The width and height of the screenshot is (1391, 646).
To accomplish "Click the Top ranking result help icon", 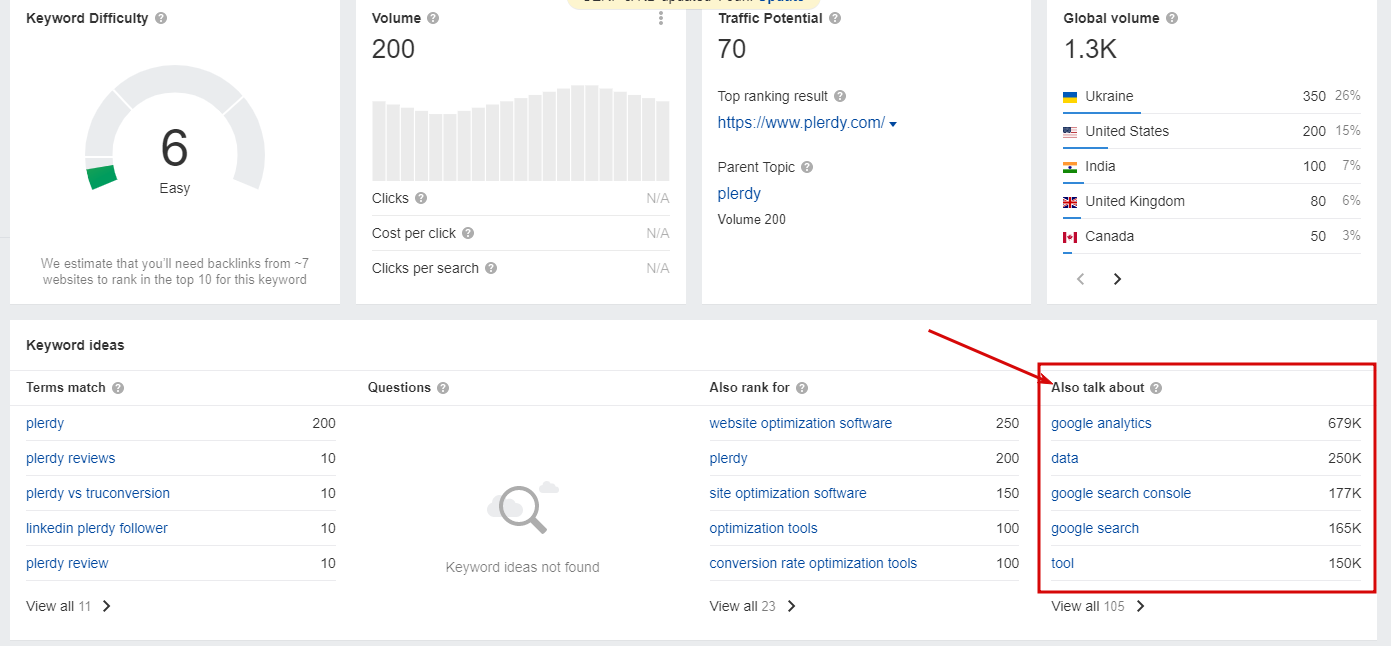I will pos(840,96).
